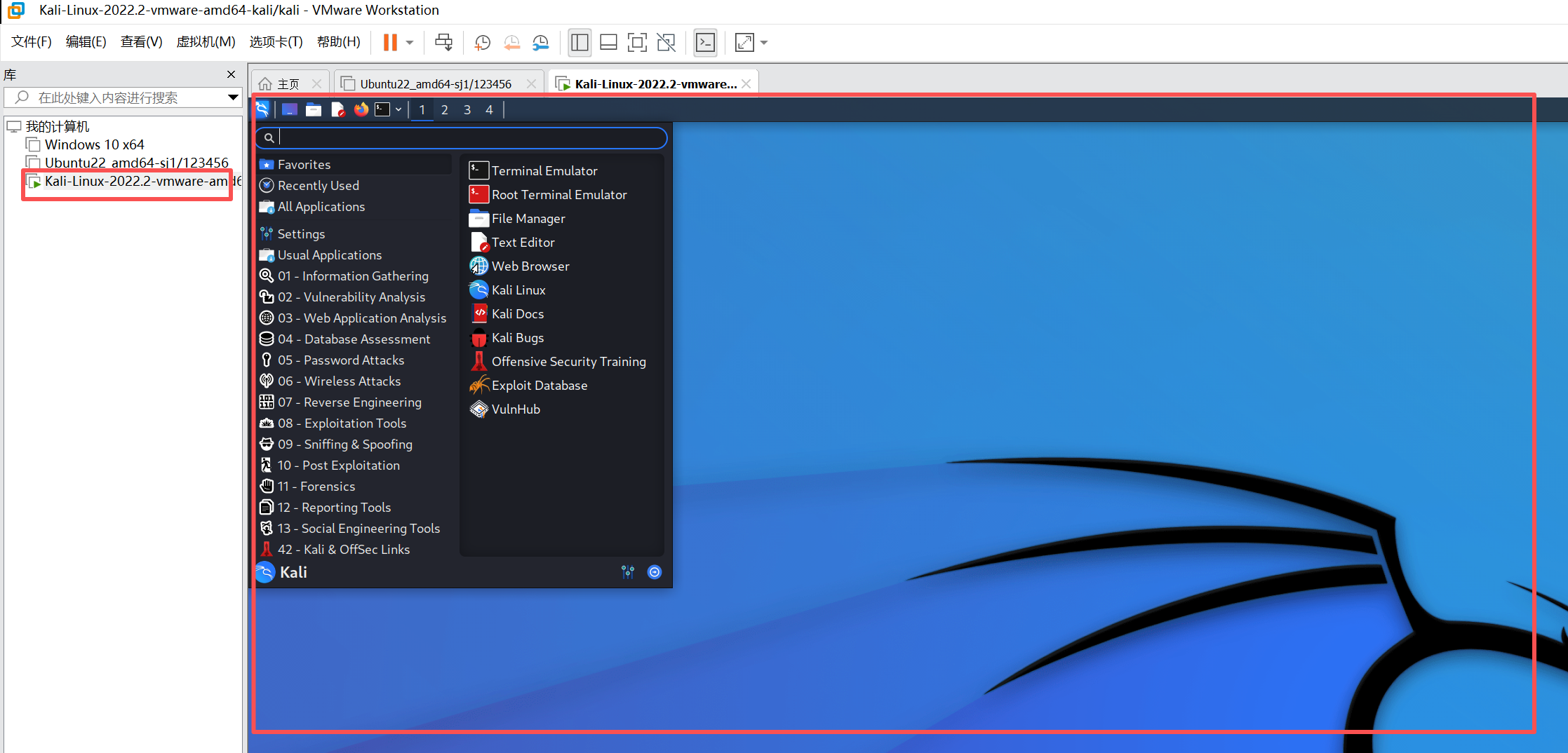Open the 虚拟机(M) menu
This screenshot has width=1568, height=753.
click(x=206, y=42)
